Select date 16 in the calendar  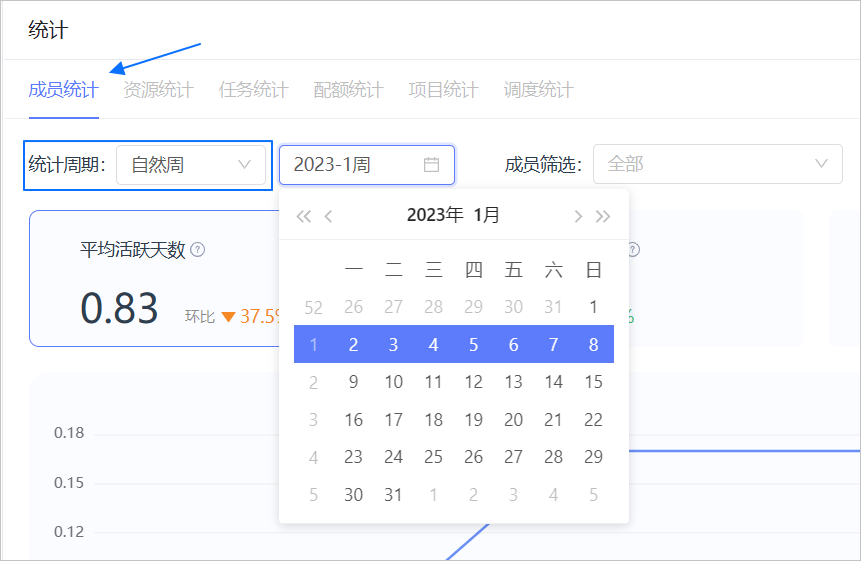(353, 420)
